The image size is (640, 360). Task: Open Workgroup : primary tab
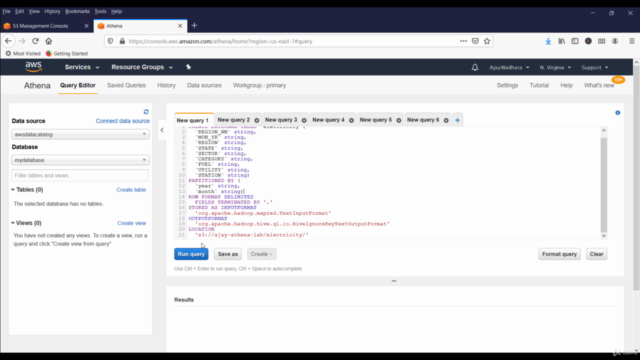(259, 85)
